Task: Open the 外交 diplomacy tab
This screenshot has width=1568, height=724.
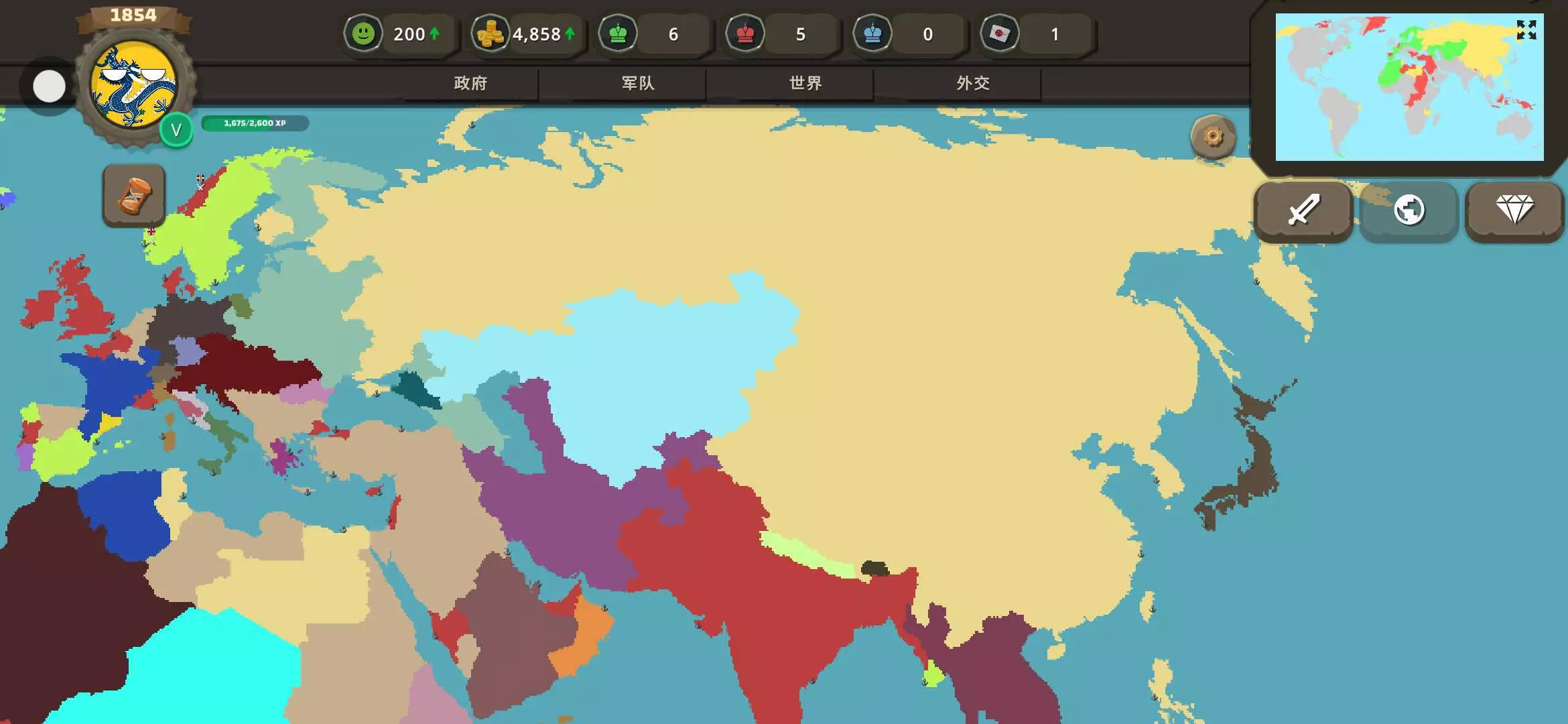Action: (x=973, y=83)
